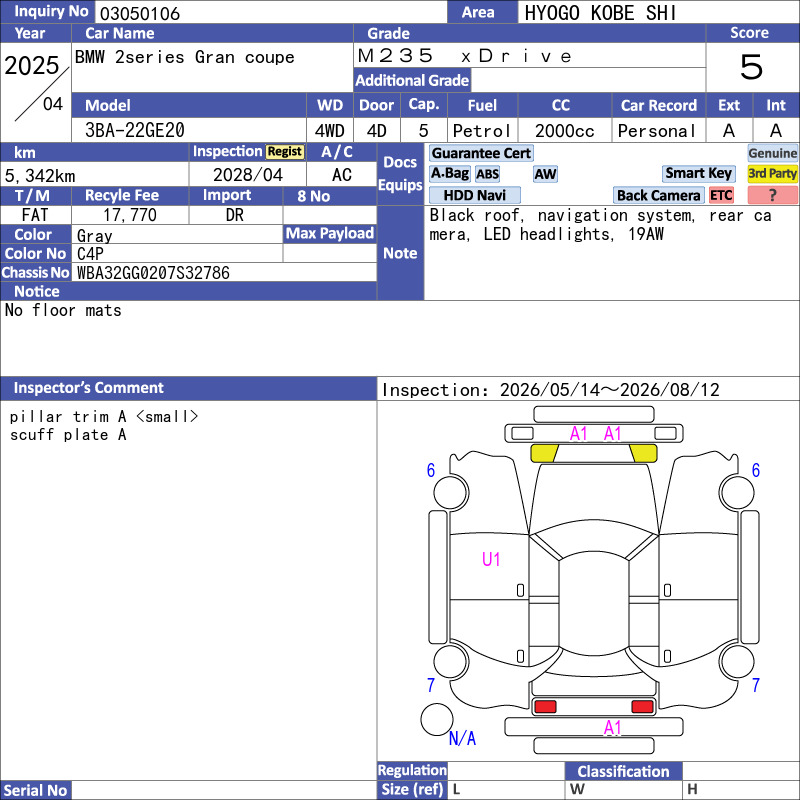Click the HDD Navi badge
The height and width of the screenshot is (800, 800).
[474, 195]
